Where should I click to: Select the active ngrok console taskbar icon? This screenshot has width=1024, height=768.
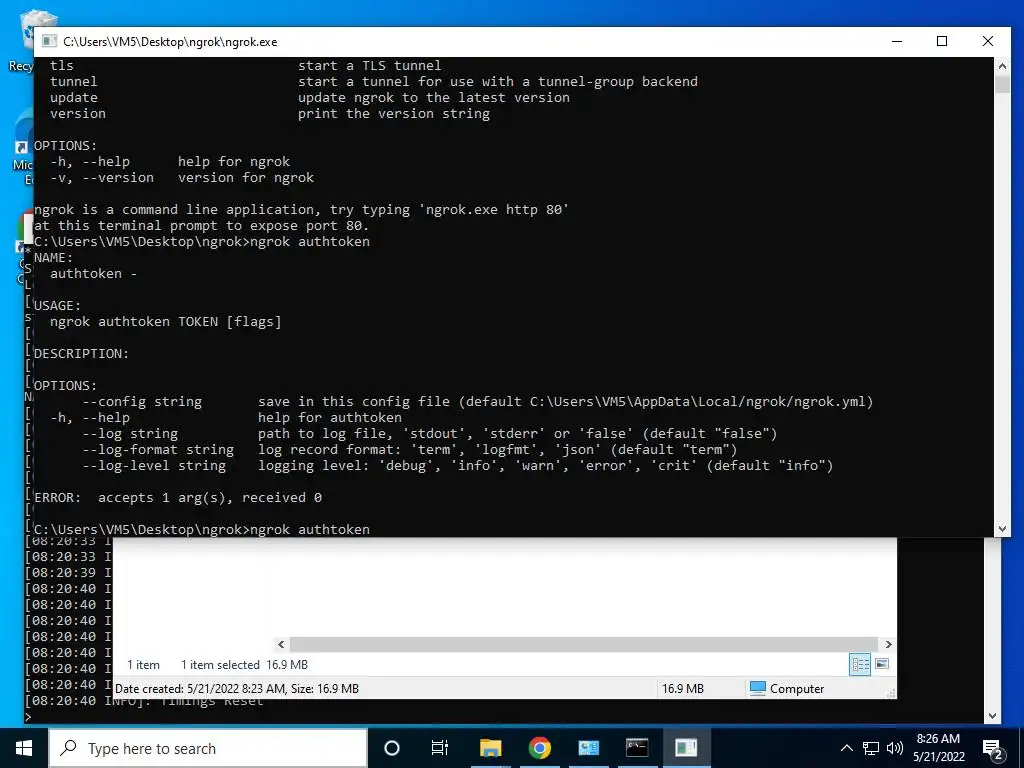pos(686,748)
